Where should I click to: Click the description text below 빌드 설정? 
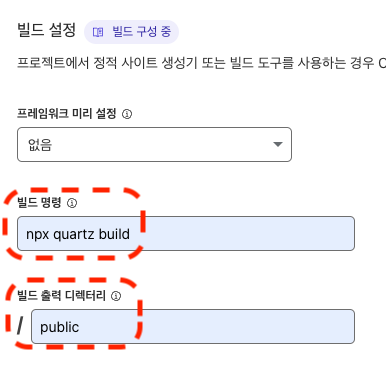tap(201, 63)
